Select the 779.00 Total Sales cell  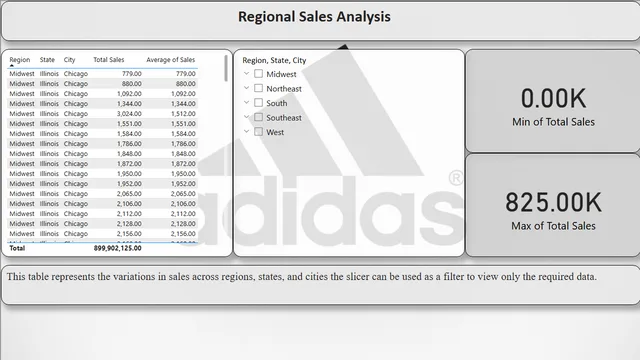132,74
